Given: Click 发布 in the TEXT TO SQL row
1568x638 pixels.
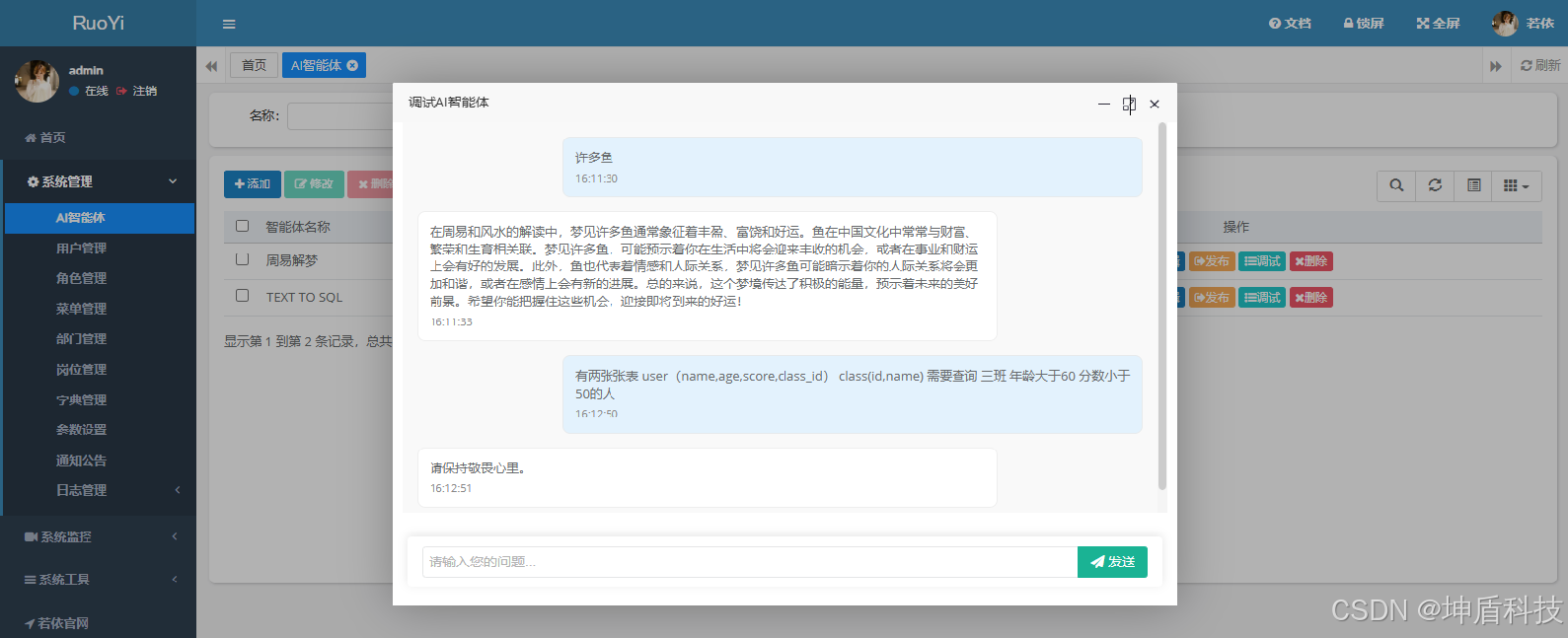Looking at the screenshot, I should tap(1212, 298).
